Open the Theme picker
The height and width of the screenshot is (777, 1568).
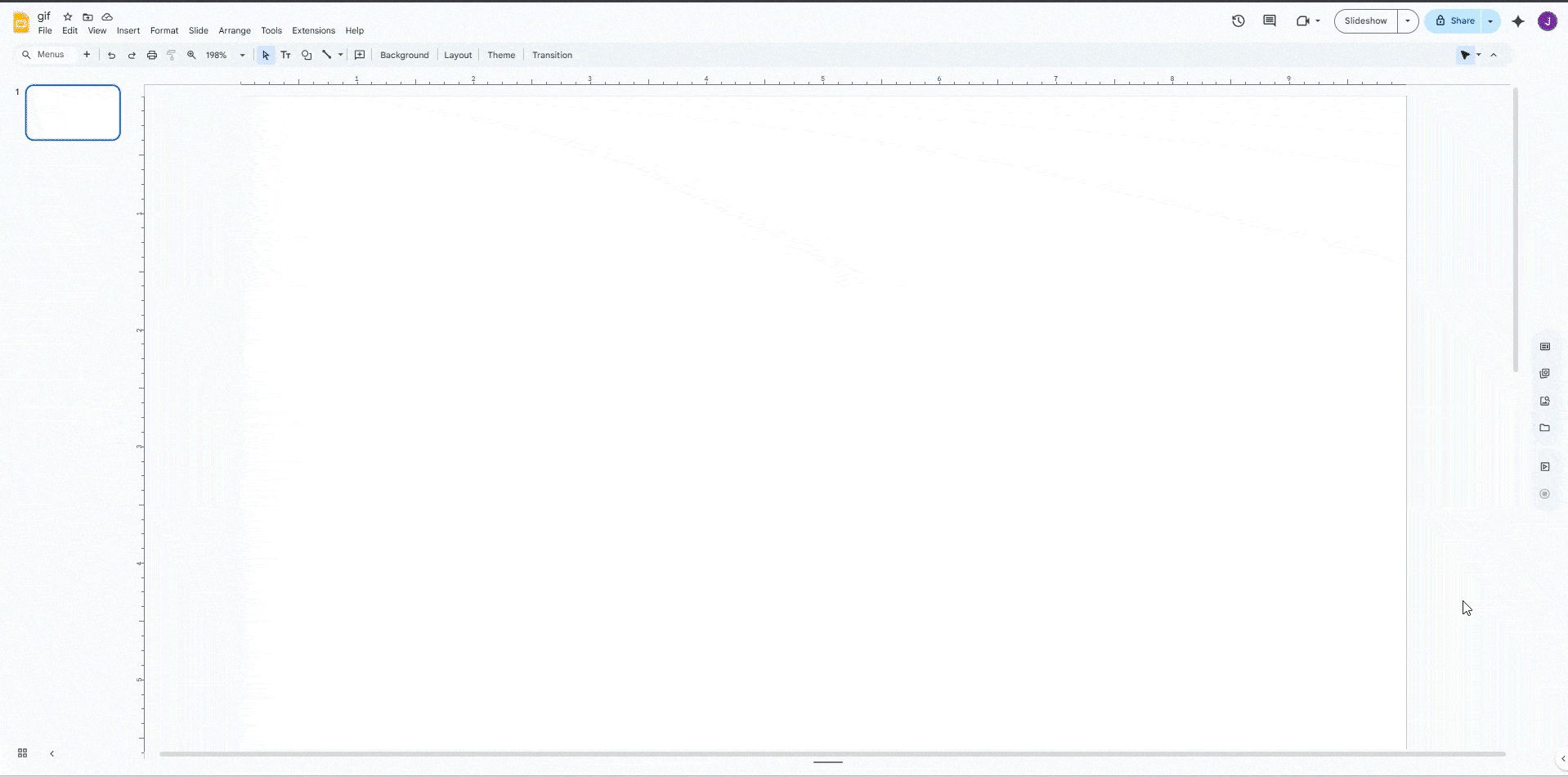tap(500, 55)
